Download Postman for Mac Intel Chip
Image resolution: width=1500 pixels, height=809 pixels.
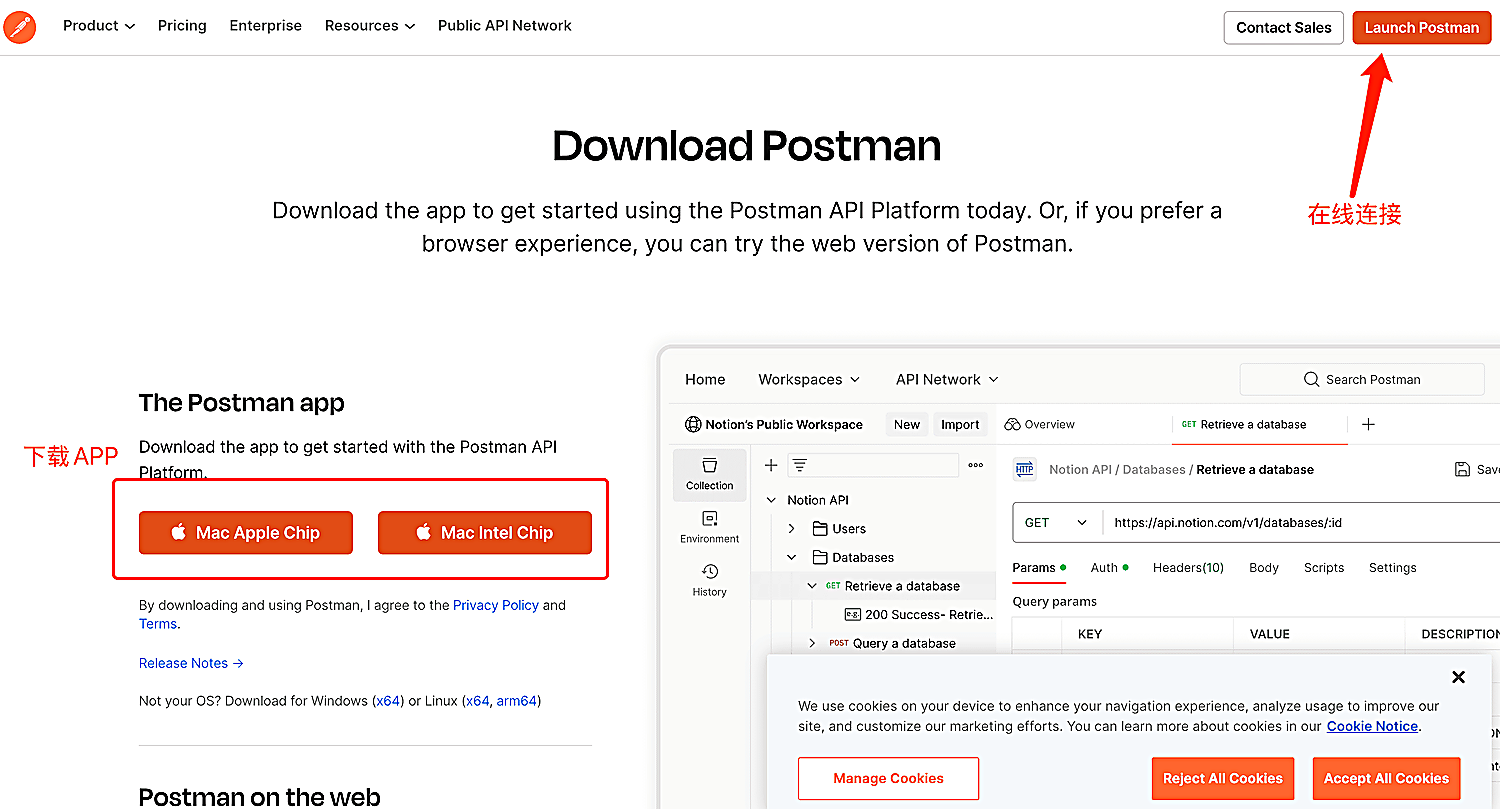click(x=485, y=533)
